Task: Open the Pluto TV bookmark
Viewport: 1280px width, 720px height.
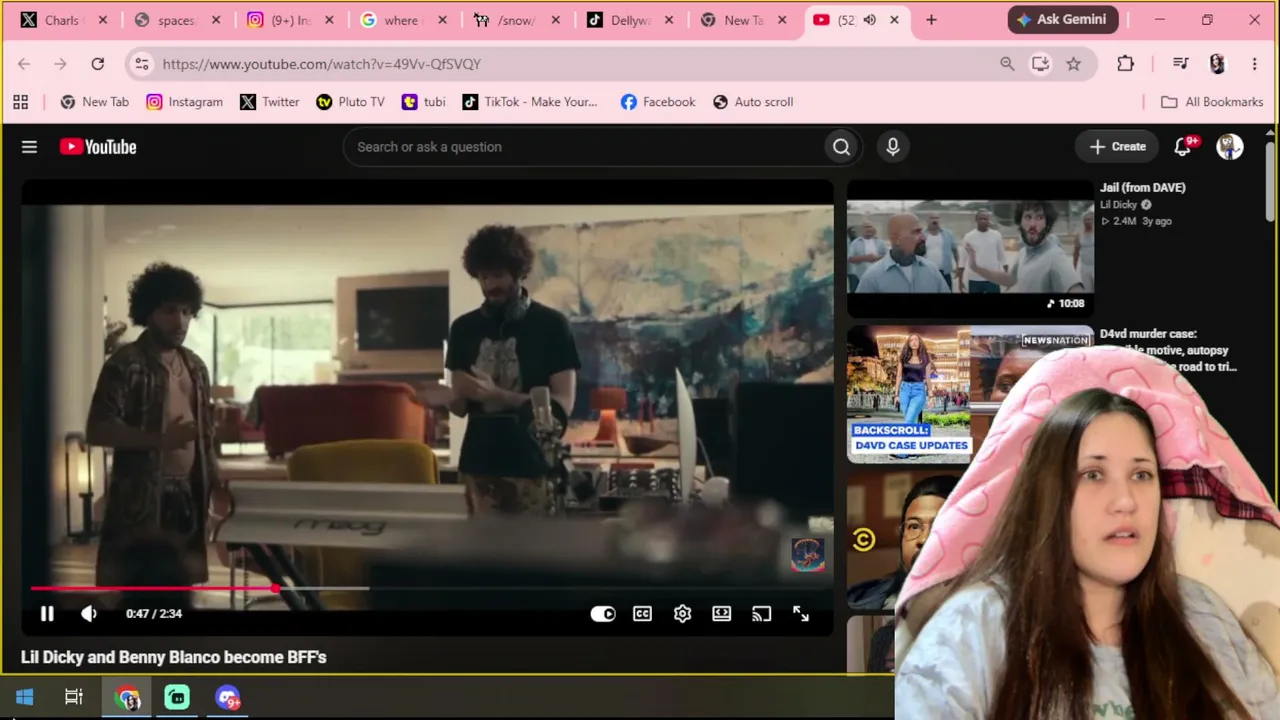Action: [x=350, y=102]
